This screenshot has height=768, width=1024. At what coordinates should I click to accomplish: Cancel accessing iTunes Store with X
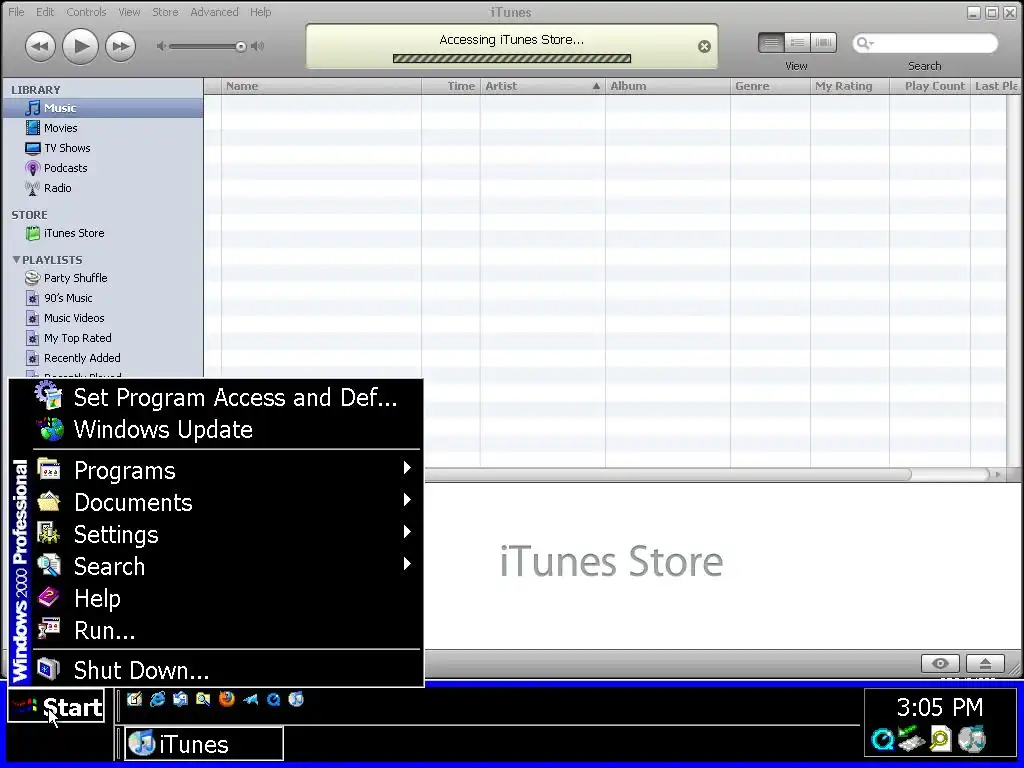(x=704, y=46)
